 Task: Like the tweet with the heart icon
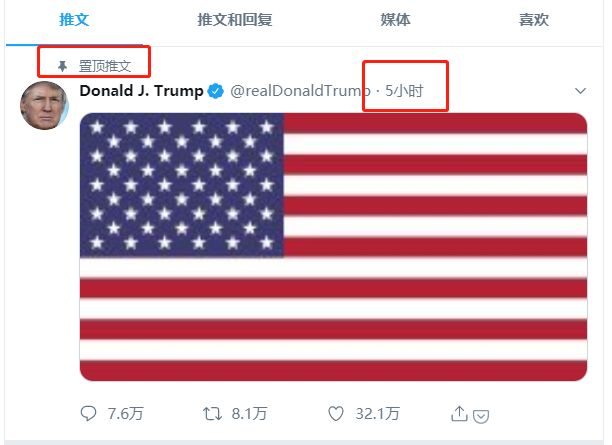pyautogui.click(x=336, y=414)
